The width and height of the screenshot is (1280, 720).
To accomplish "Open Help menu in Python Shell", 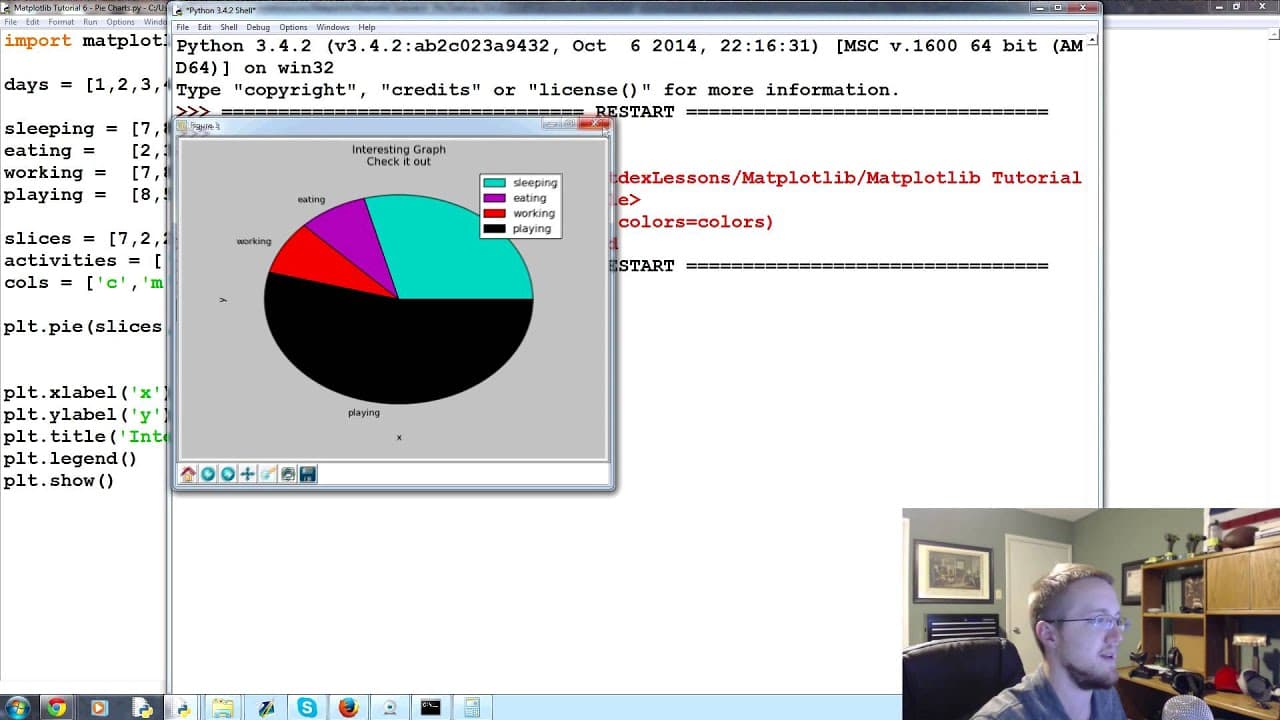I will coord(366,27).
